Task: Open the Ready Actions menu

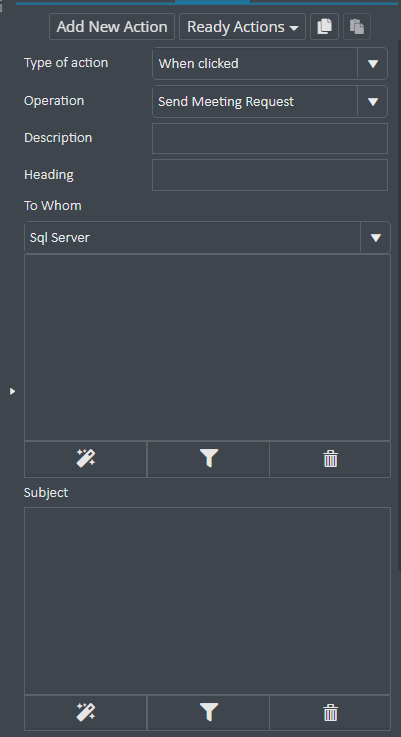Action: click(243, 27)
